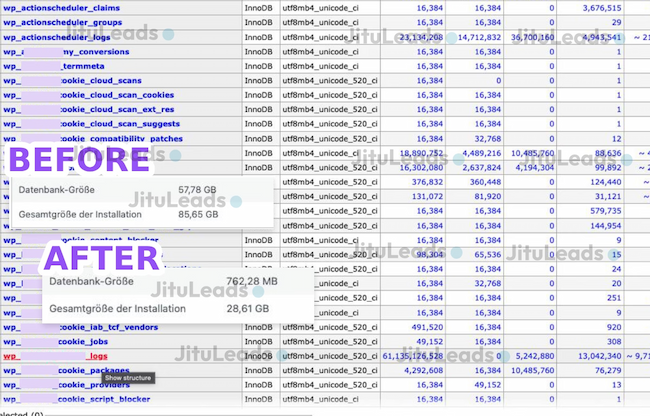Open the cookie_iab_tcf_vendors table

tap(81, 327)
